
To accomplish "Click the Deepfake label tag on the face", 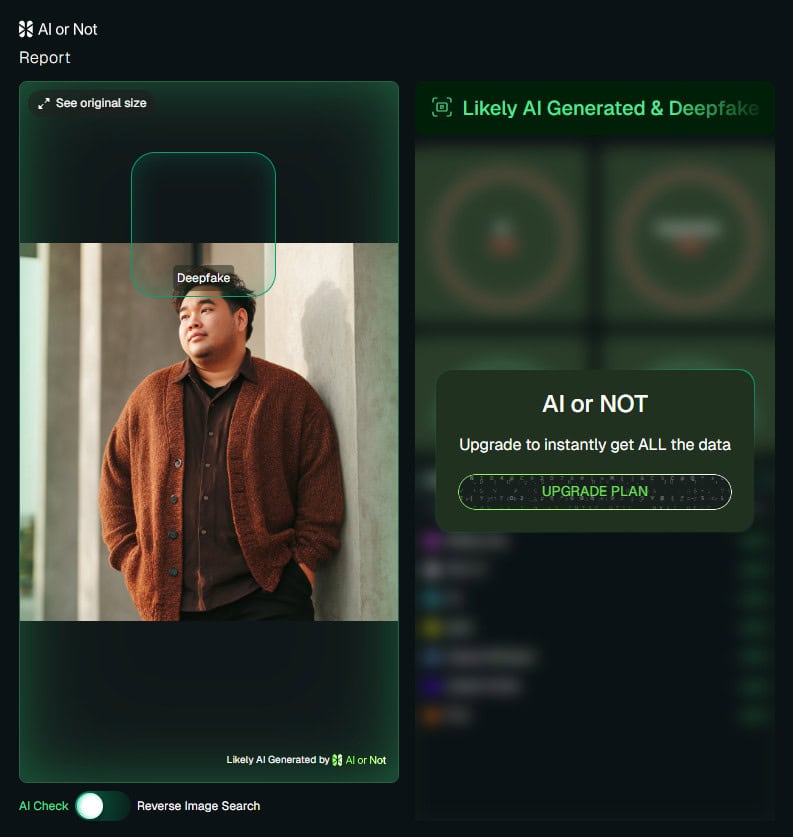I will 203,278.
